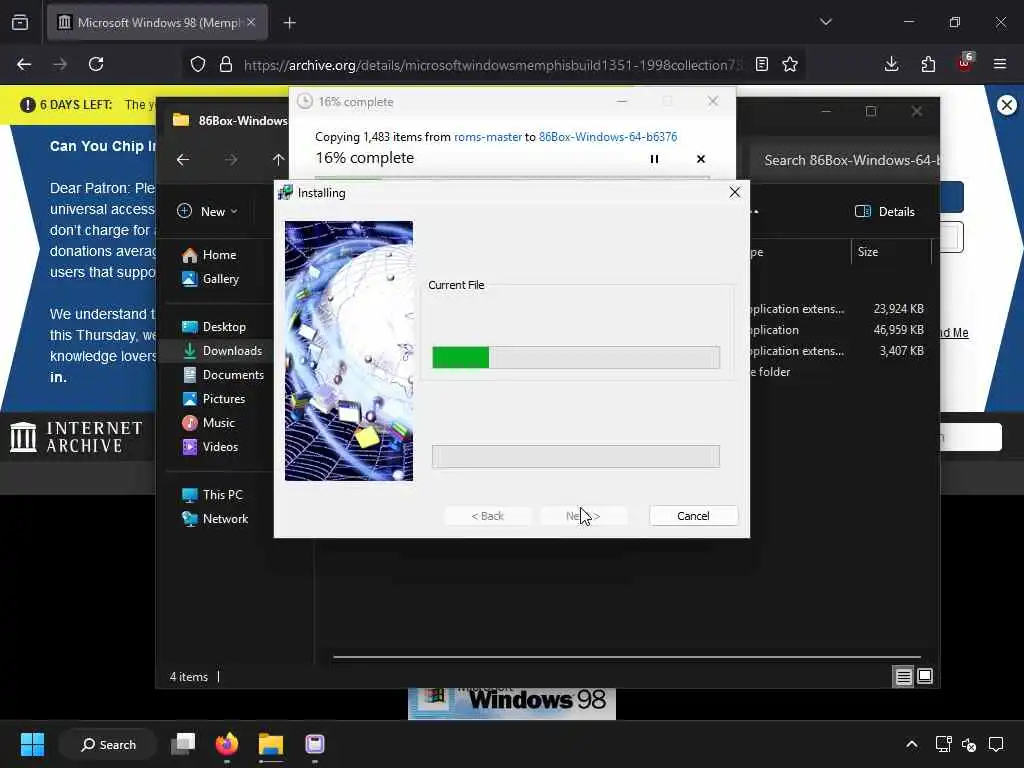
Task: Bookmark this page with the star
Action: coord(790,64)
